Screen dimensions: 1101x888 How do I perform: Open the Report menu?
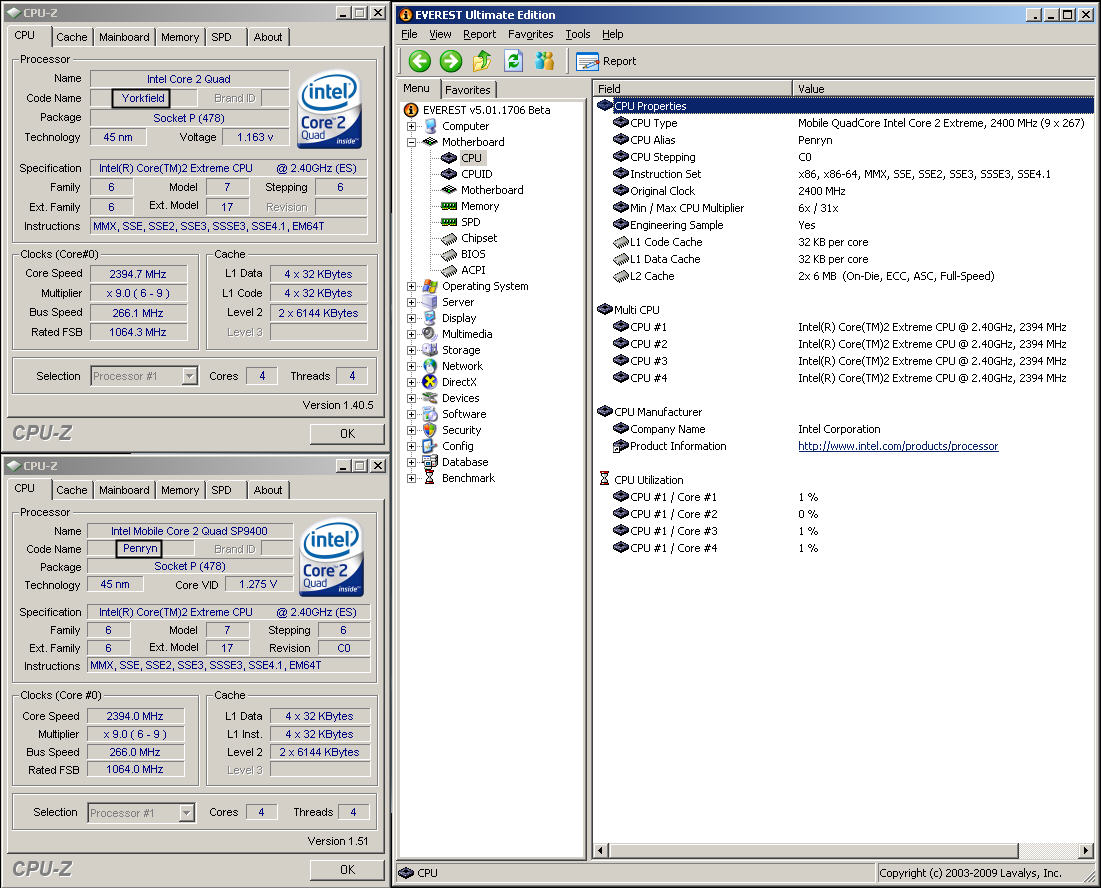[480, 34]
